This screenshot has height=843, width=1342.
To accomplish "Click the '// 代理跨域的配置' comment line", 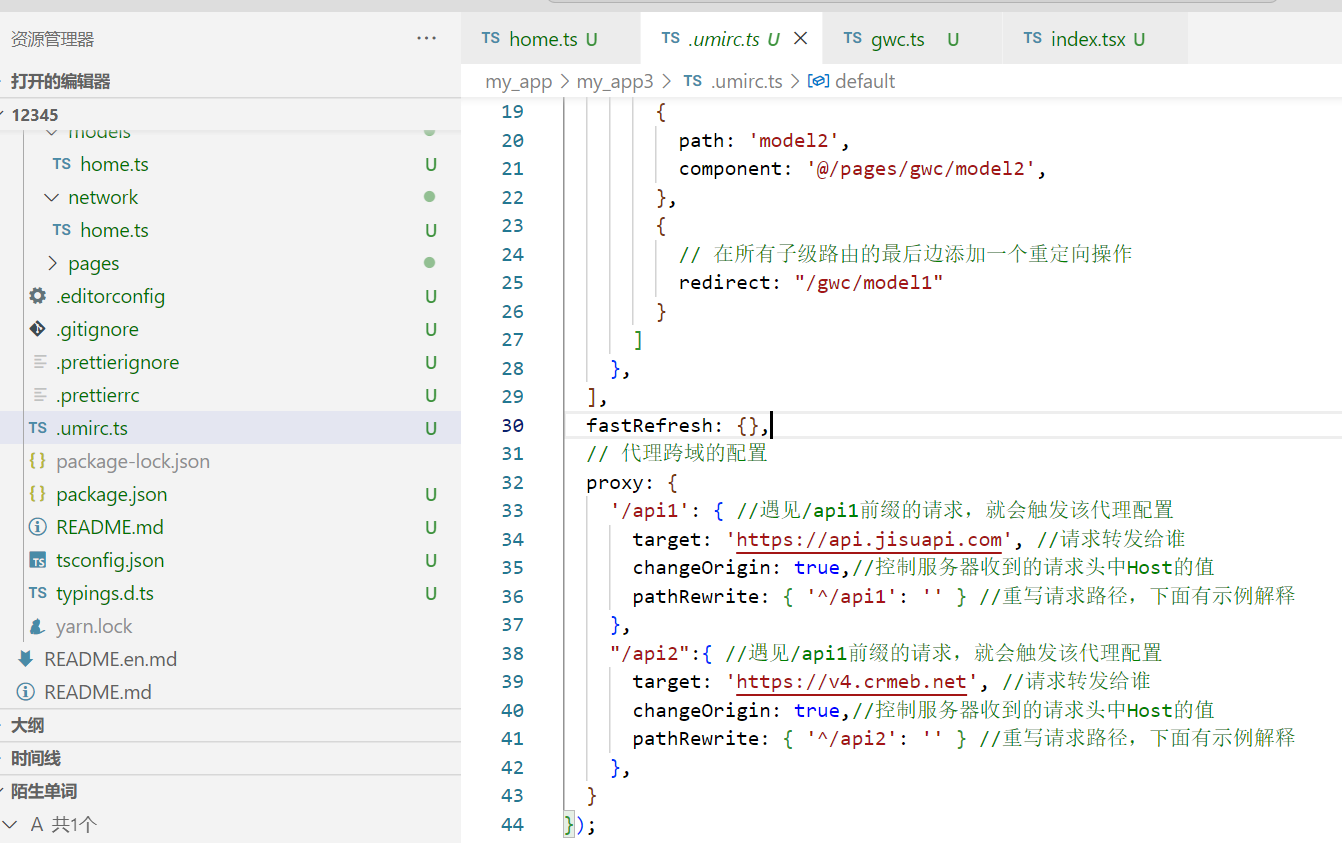I will (x=677, y=454).
